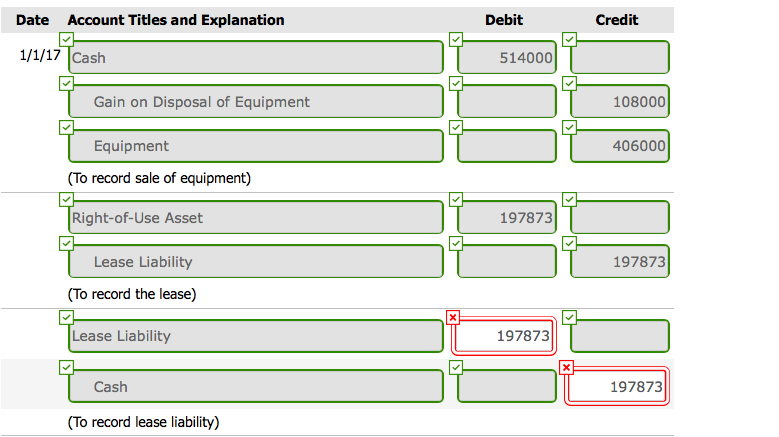Screen dimensions: 779x437
Task: Click the Equipment credit field showing 406000
Action: 620,146
